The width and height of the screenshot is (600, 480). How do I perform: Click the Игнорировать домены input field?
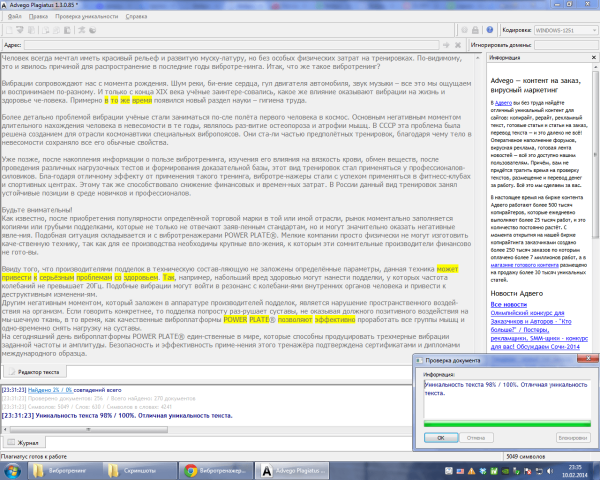pos(566,45)
